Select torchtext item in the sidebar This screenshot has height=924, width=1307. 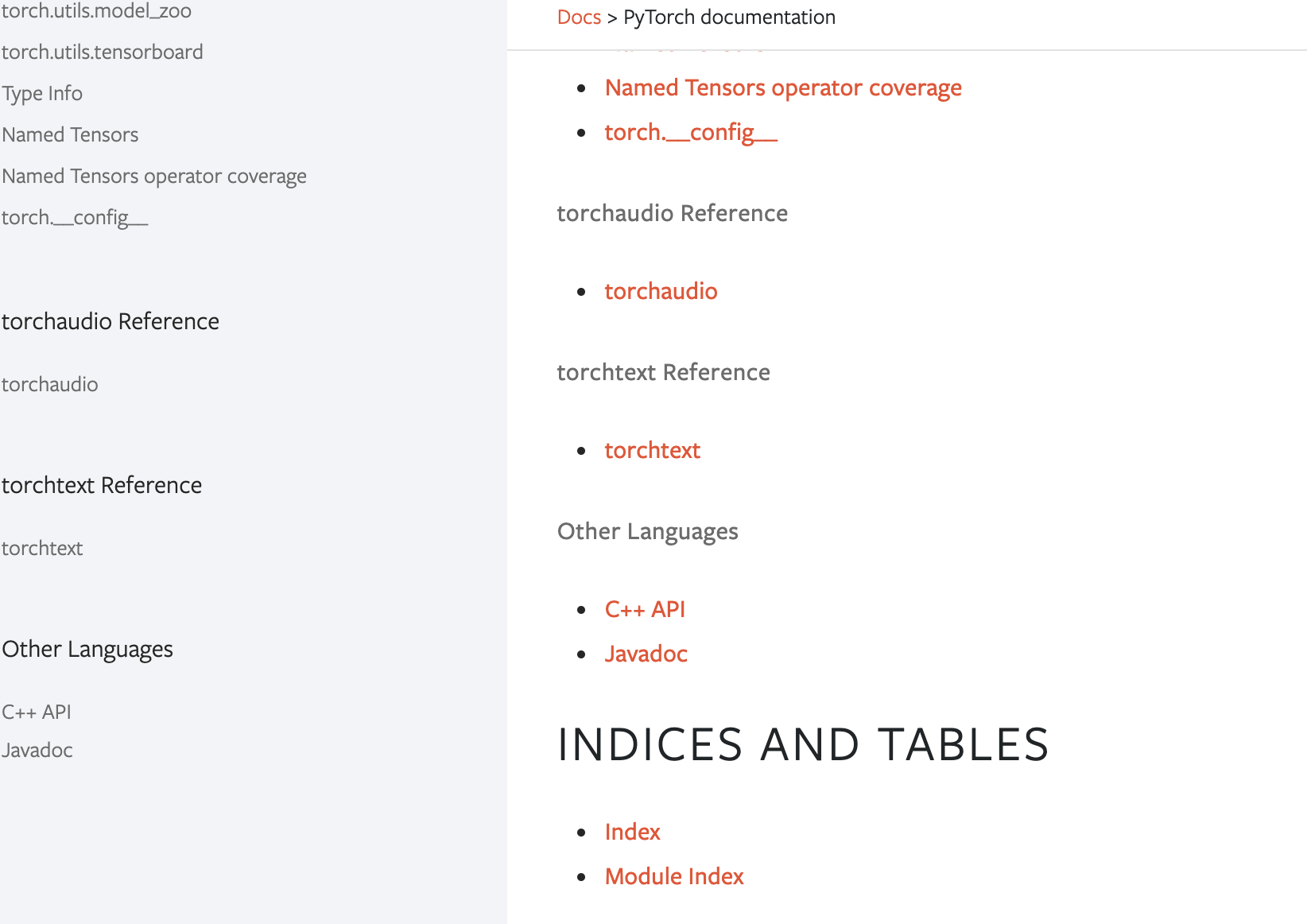(42, 549)
